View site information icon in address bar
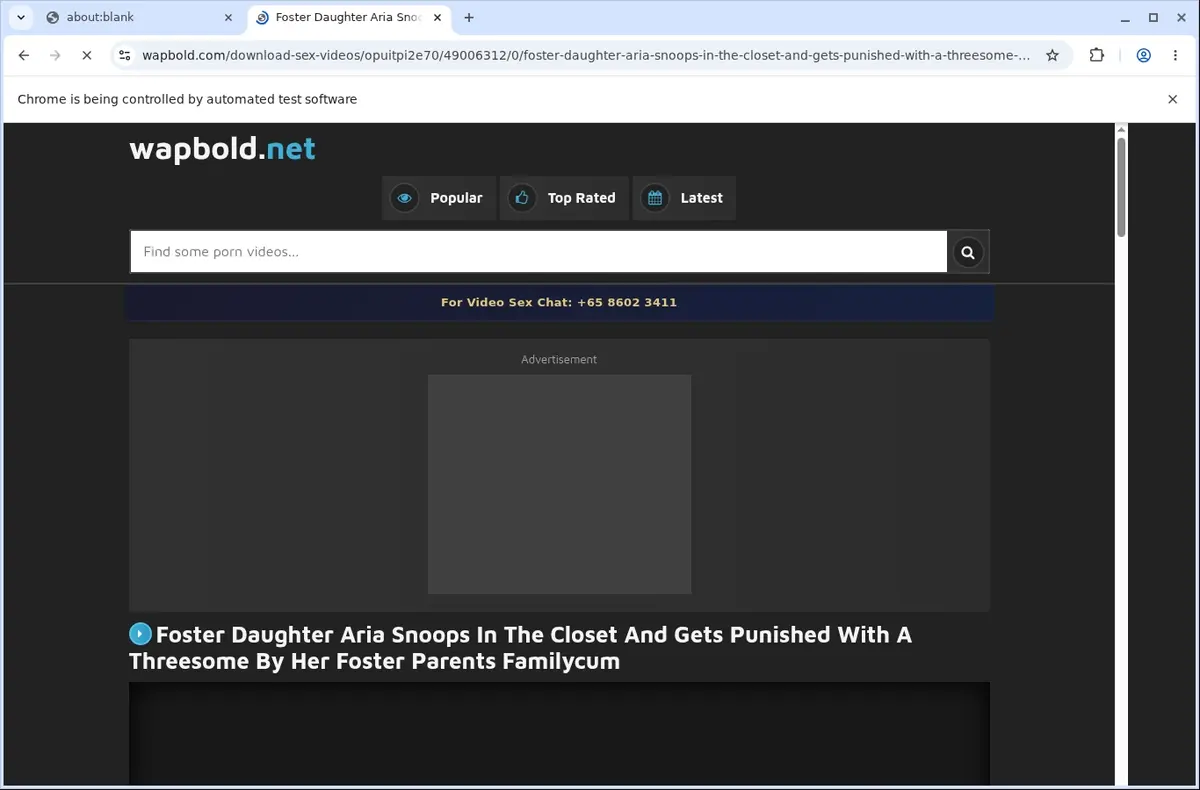 [124, 56]
